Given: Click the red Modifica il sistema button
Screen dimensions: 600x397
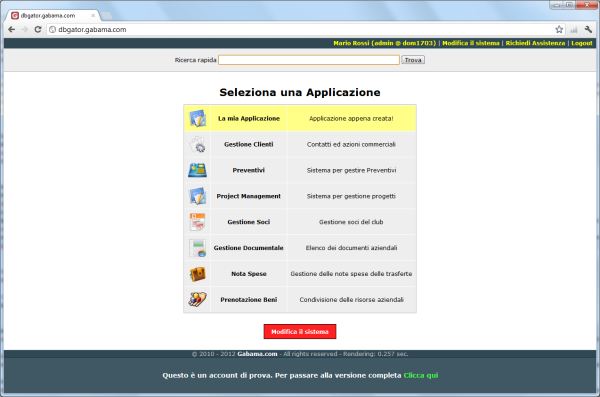Looking at the screenshot, I should coord(300,332).
